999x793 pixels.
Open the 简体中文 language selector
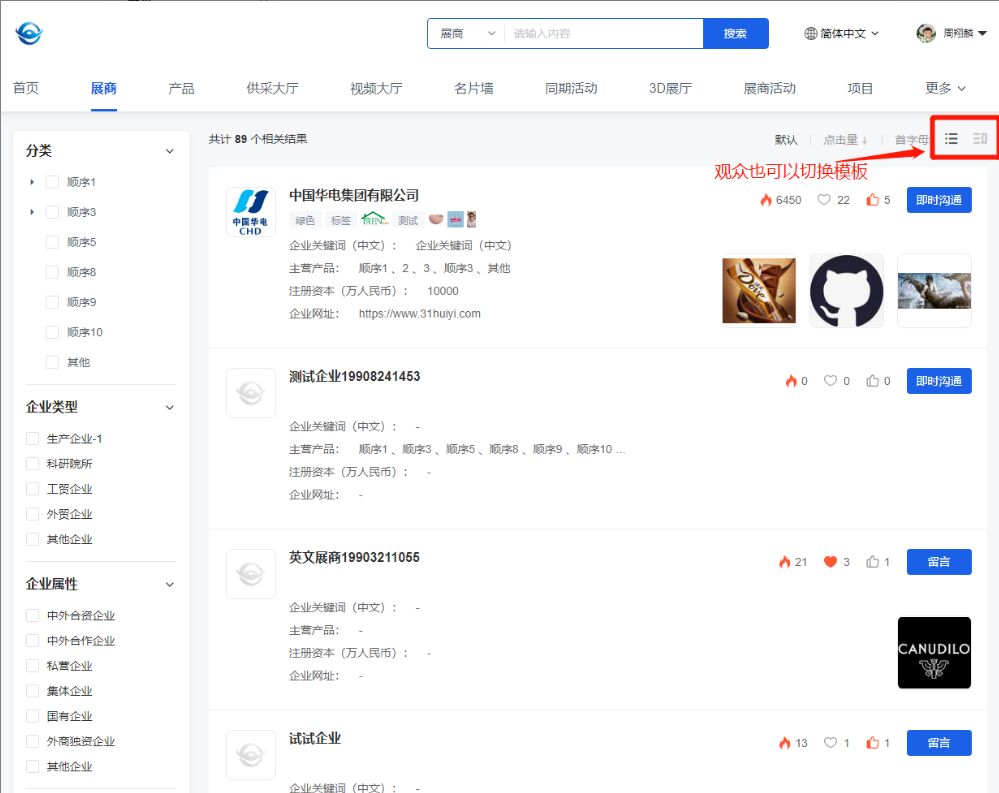click(x=842, y=34)
